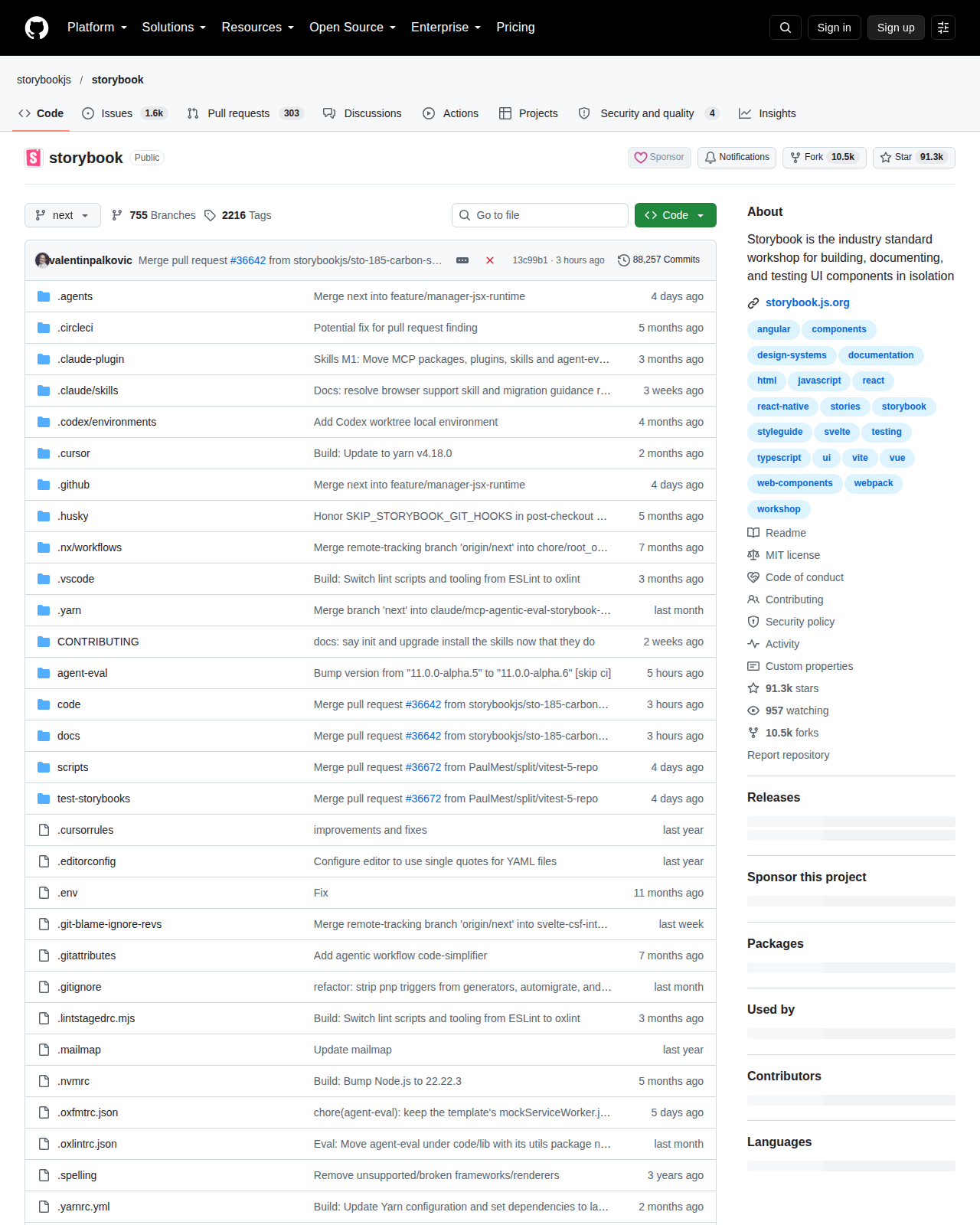The height and width of the screenshot is (1225, 980).
Task: Open the green Code dropdown
Action: 675,215
